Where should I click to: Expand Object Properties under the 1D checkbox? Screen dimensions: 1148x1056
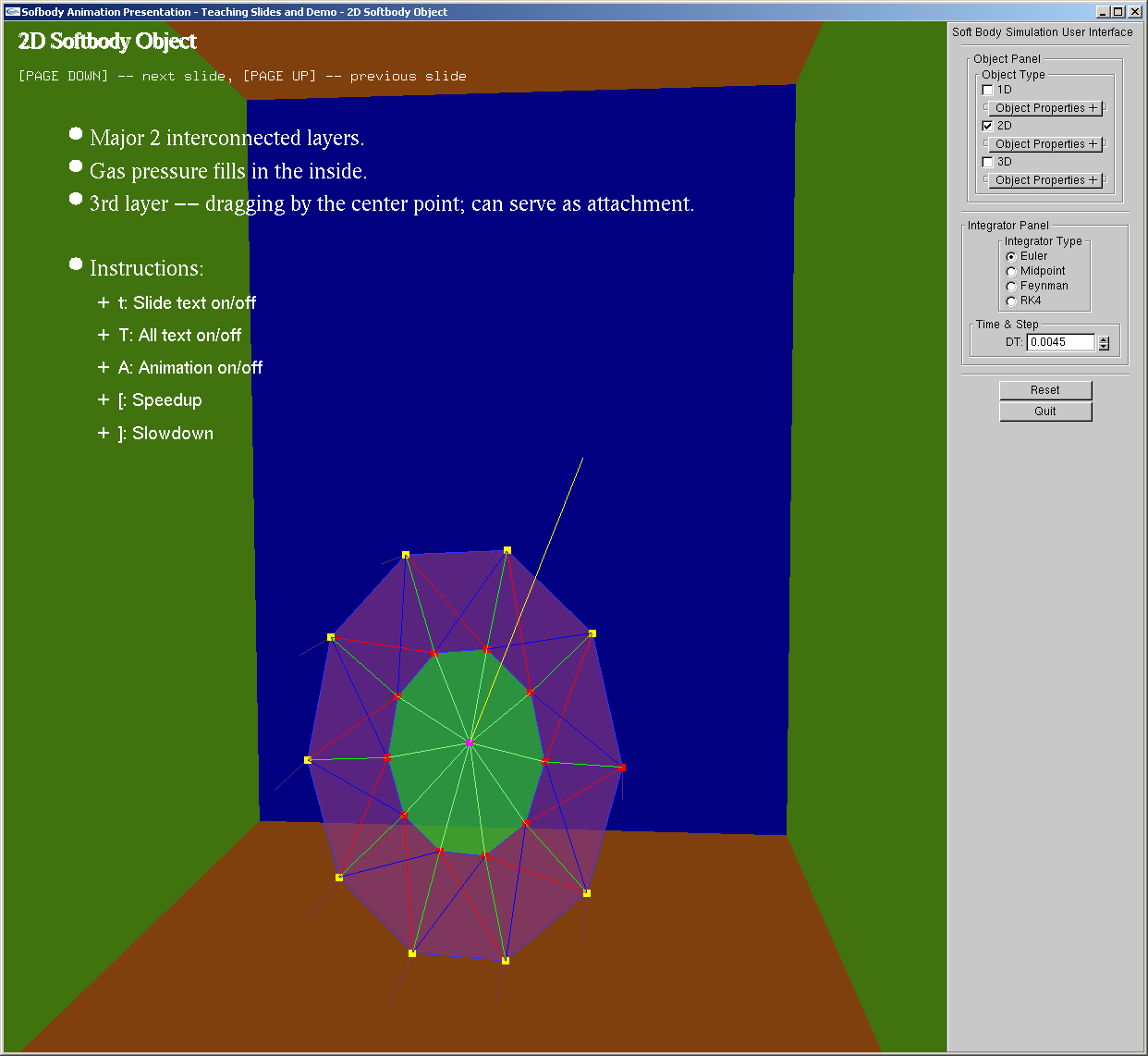(x=1044, y=108)
